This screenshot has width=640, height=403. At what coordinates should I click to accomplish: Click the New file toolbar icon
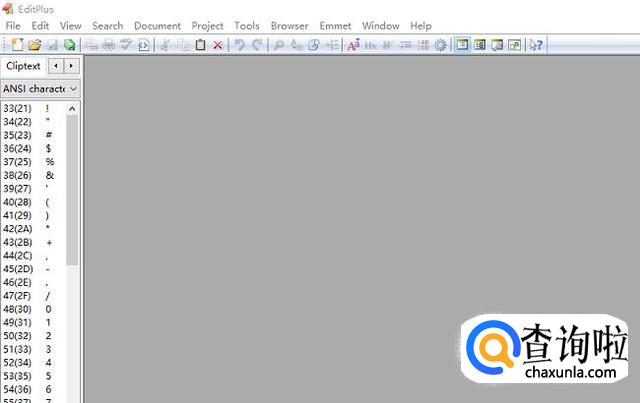pos(17,45)
